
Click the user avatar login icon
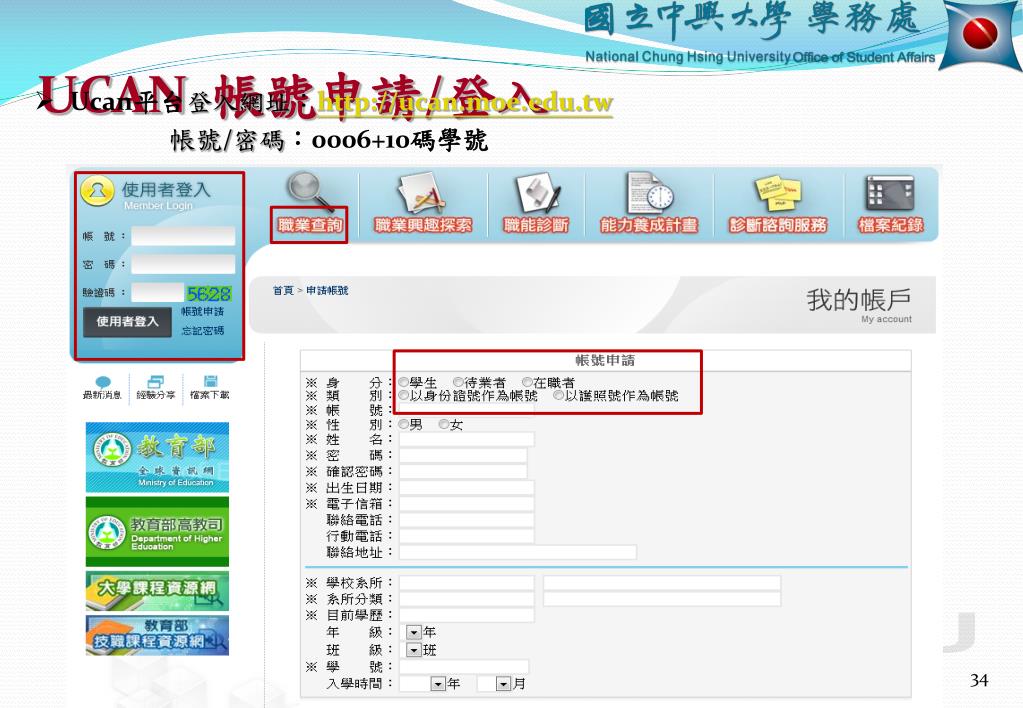point(97,191)
